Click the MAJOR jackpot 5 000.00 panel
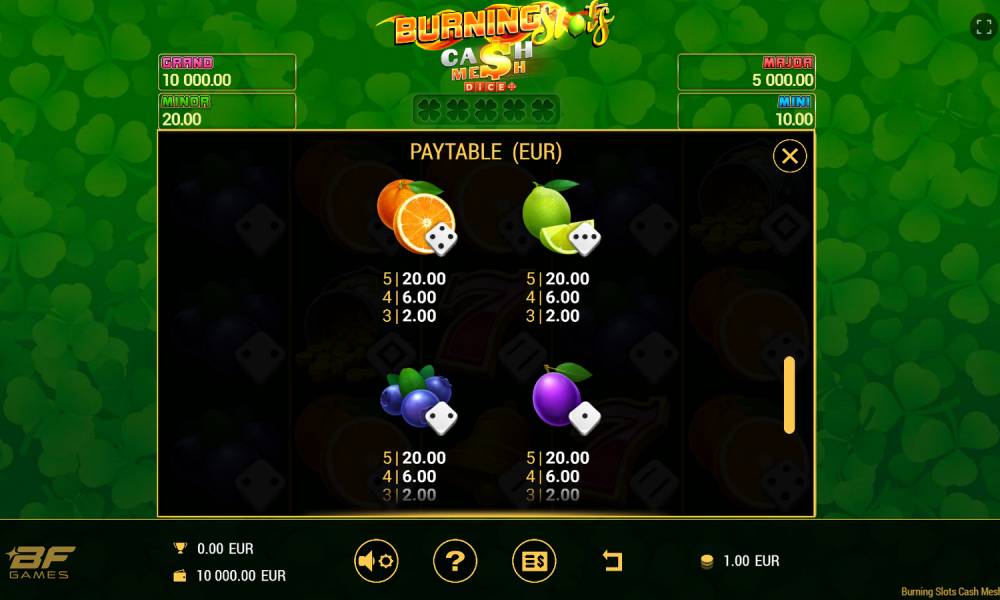Image resolution: width=1000 pixels, height=600 pixels. click(746, 72)
